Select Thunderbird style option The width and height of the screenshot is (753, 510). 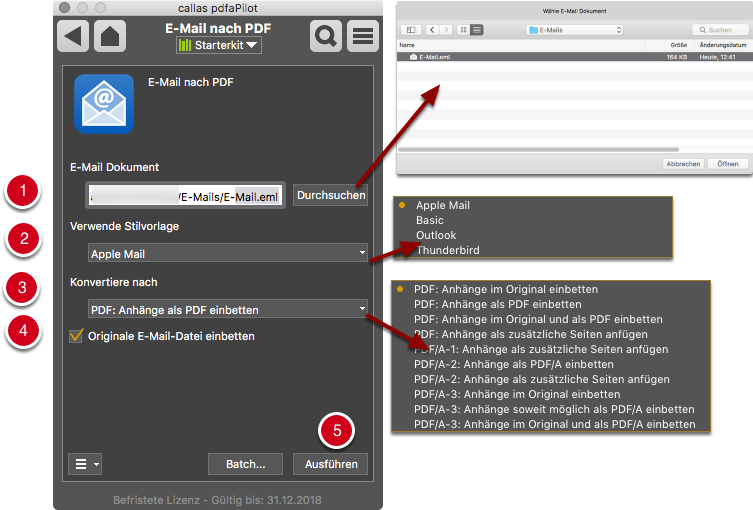click(x=532, y=250)
